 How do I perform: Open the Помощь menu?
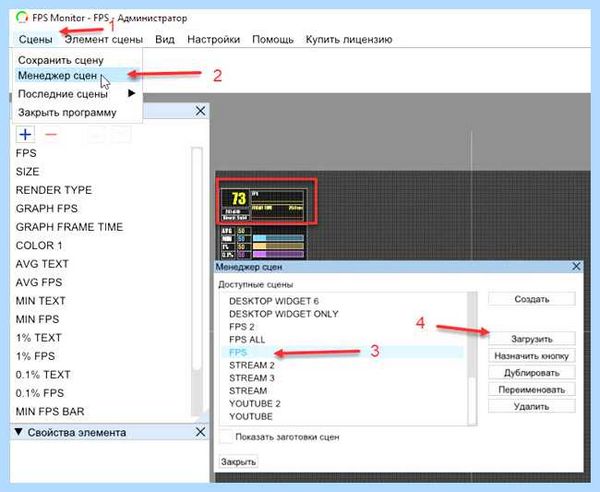click(273, 39)
